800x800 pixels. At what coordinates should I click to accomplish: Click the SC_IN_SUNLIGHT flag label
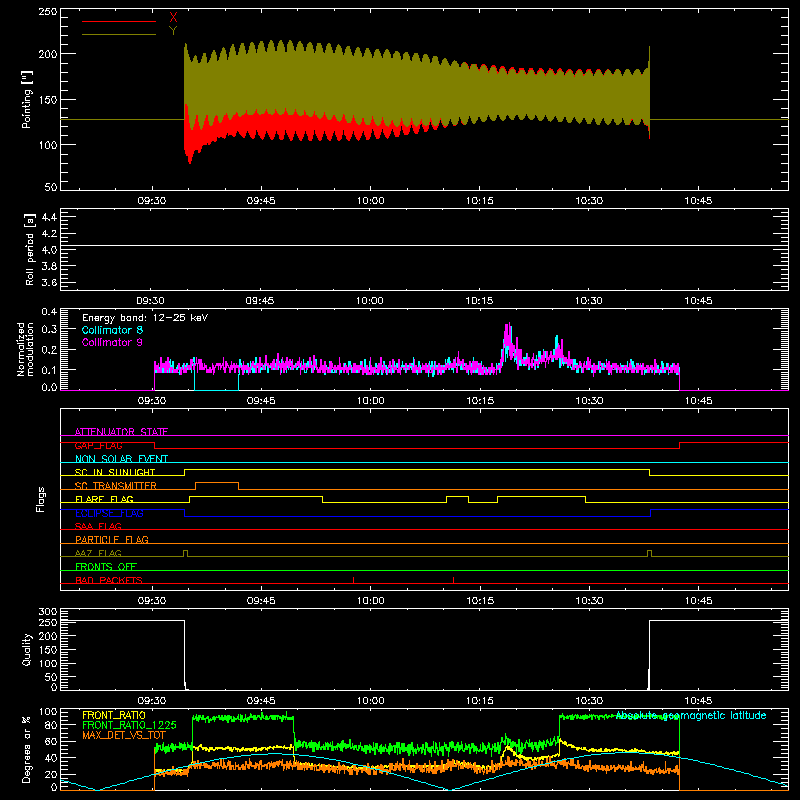coord(115,472)
